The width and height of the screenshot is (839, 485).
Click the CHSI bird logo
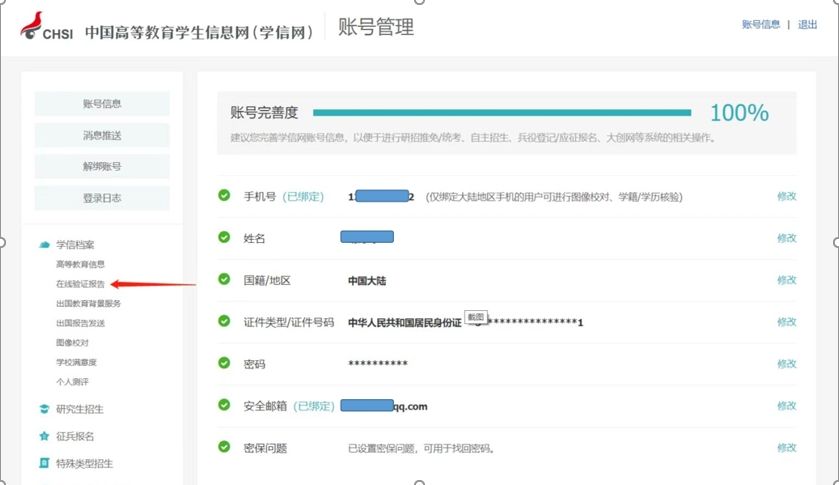32,25
